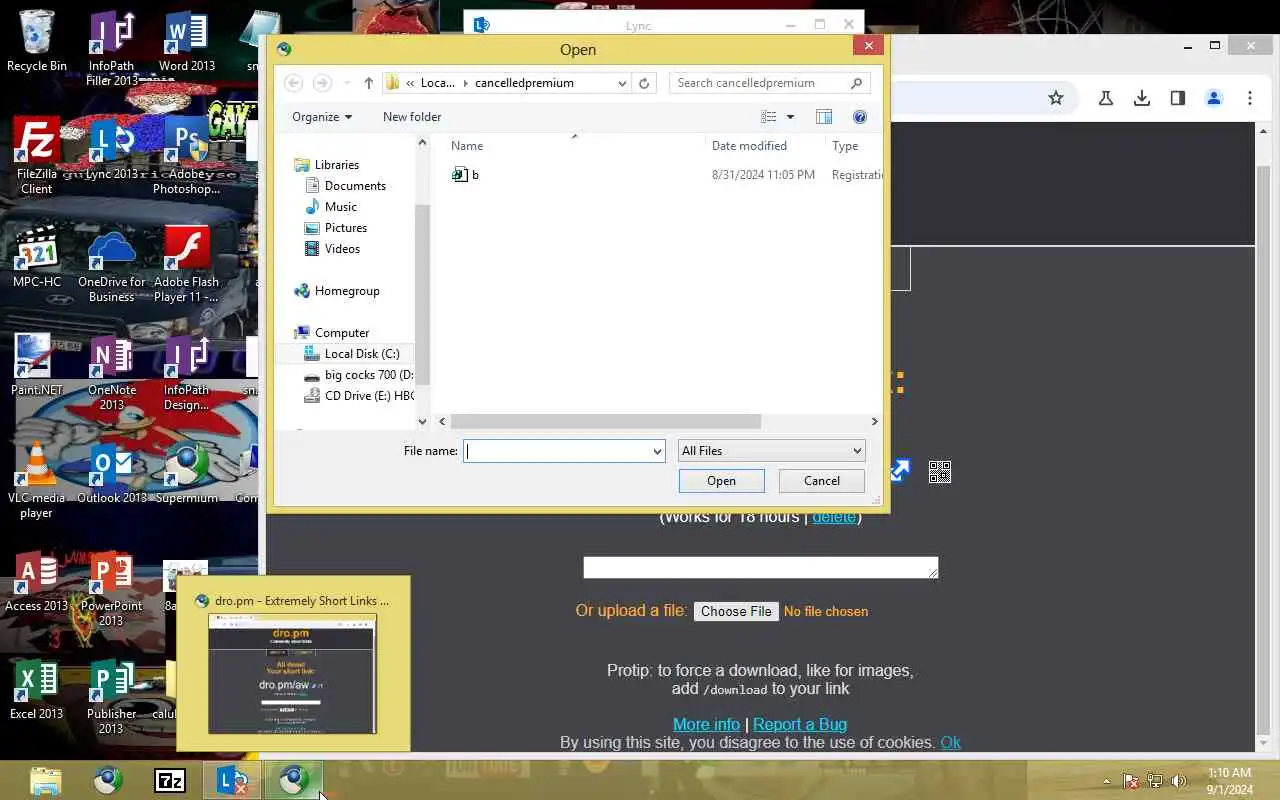The image size is (1280, 800).
Task: Open browser downloads icon
Action: 1142,98
